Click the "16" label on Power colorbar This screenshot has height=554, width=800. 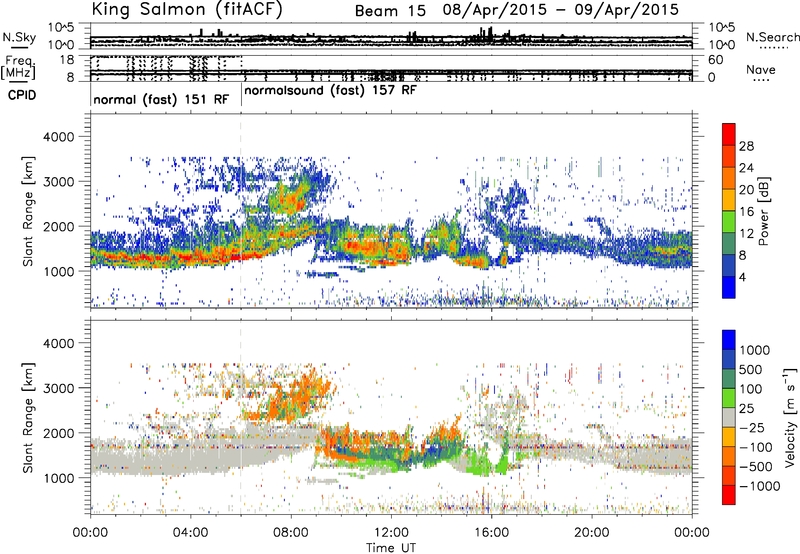coord(746,212)
